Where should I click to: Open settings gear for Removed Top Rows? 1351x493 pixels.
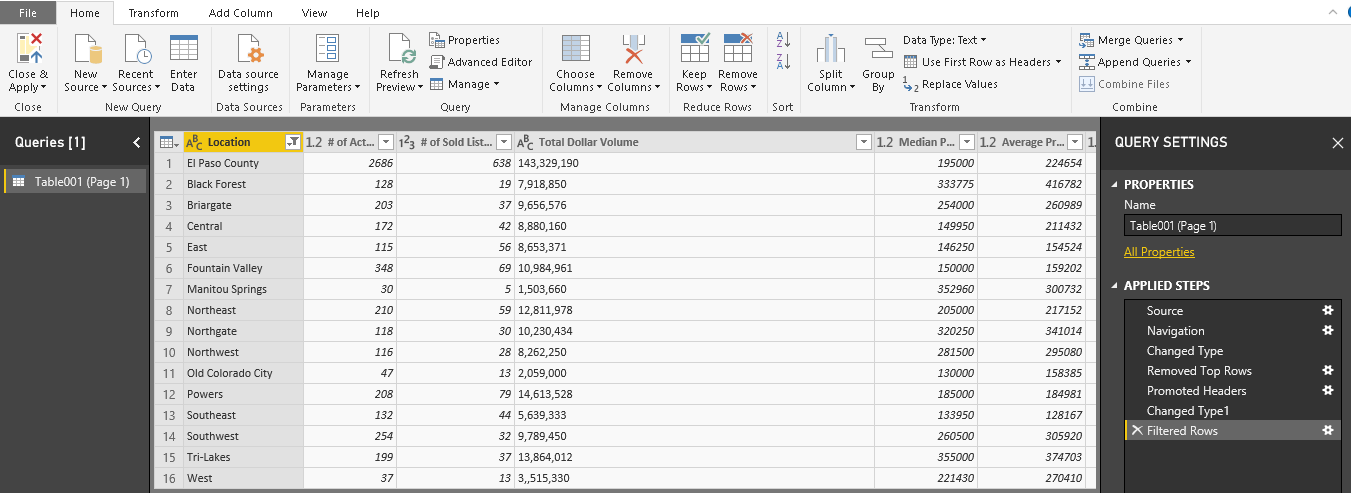click(x=1328, y=371)
